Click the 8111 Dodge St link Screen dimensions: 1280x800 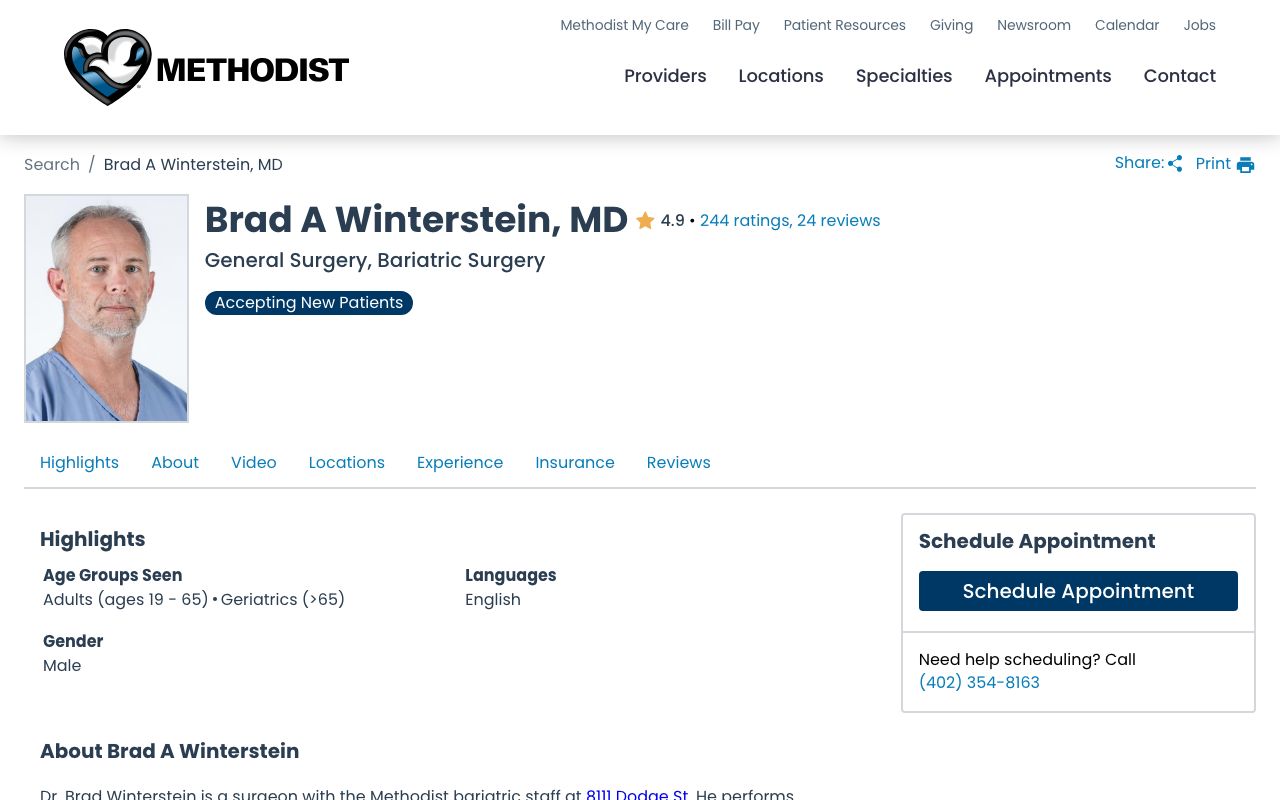[637, 793]
